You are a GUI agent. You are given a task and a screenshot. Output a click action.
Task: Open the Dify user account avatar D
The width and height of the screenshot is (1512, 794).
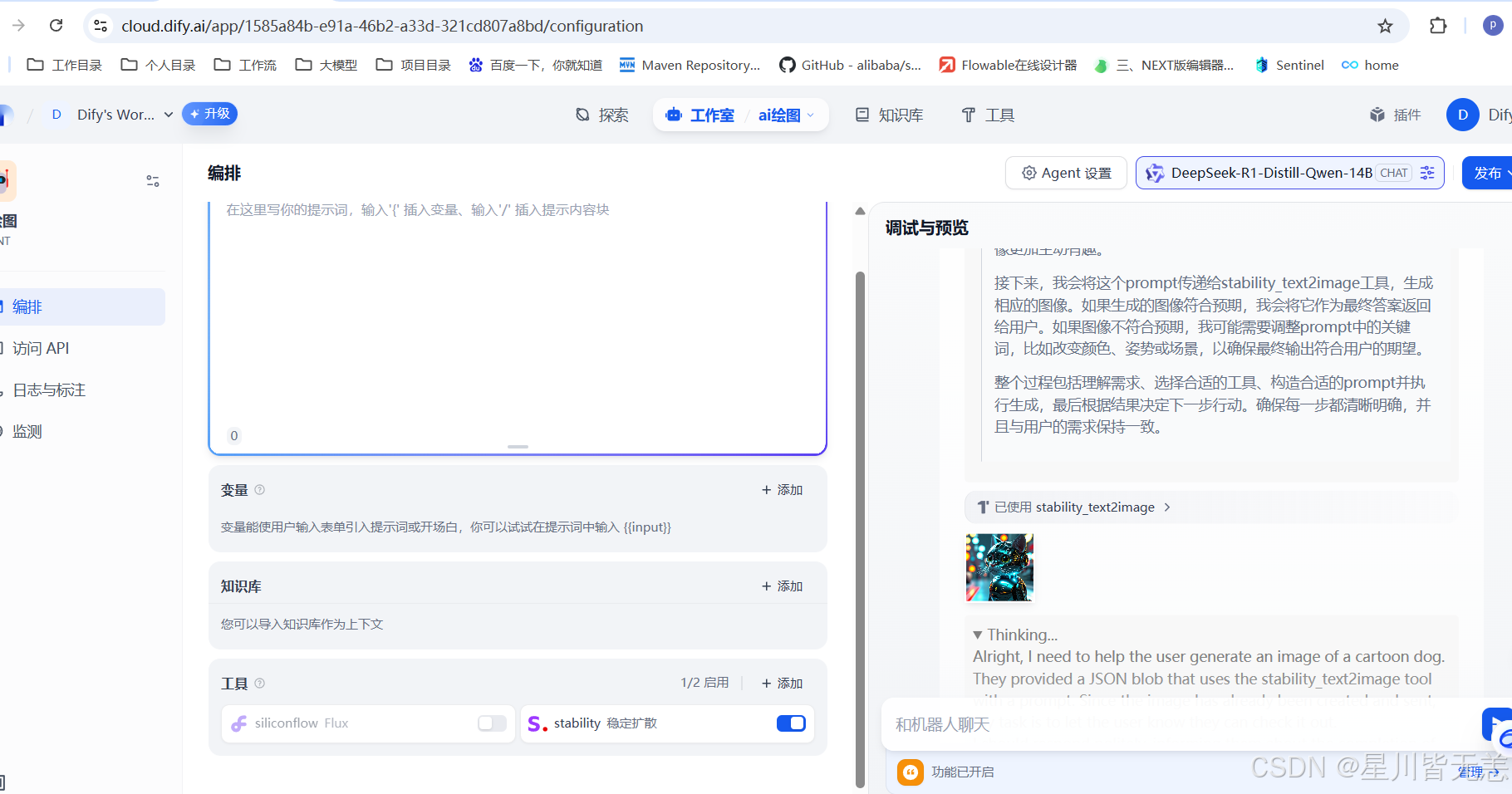[1463, 115]
